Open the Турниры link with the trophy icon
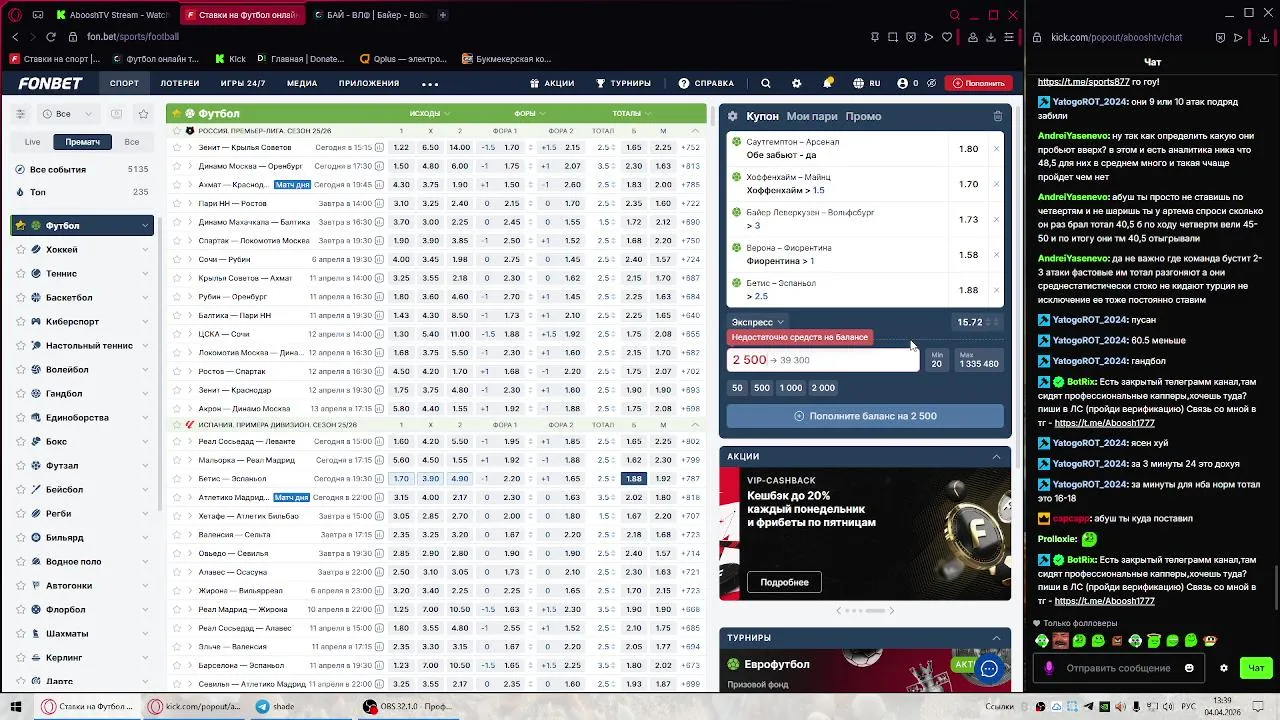1280x720 pixels. [x=623, y=83]
